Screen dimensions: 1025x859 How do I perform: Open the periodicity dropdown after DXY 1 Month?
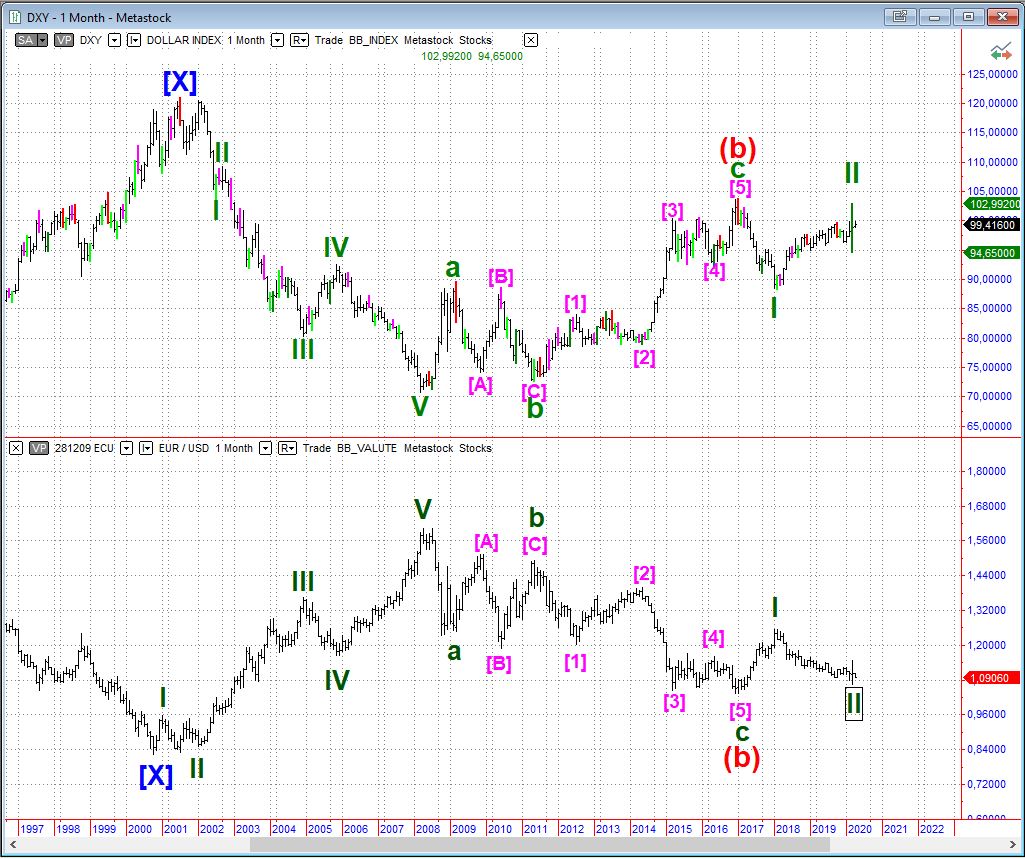[277, 40]
